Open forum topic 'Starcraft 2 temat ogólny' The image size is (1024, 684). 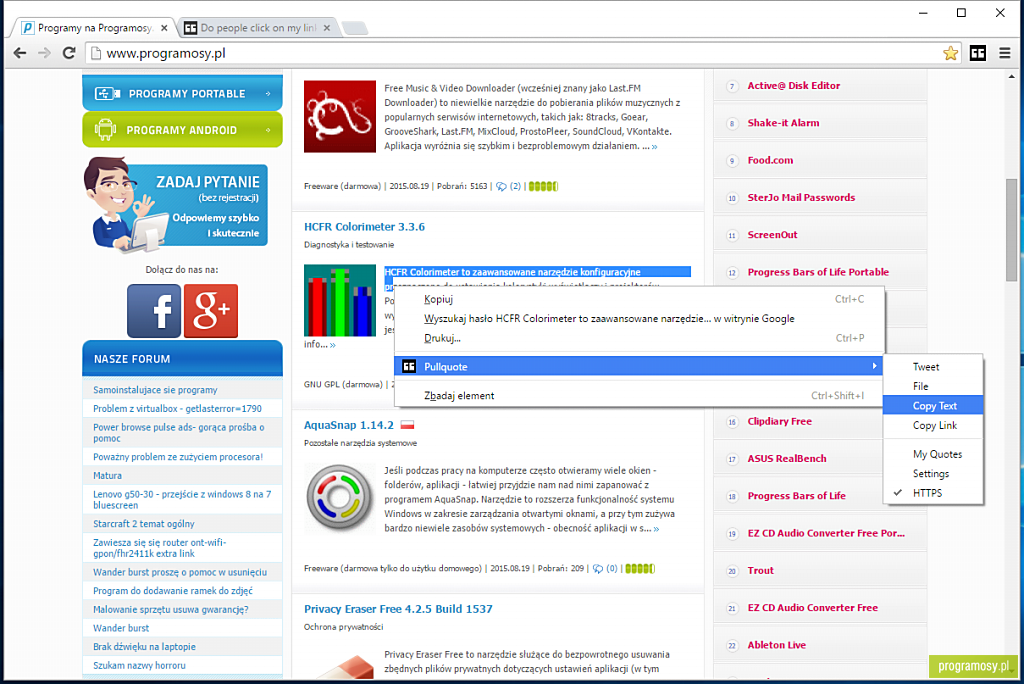click(x=144, y=524)
